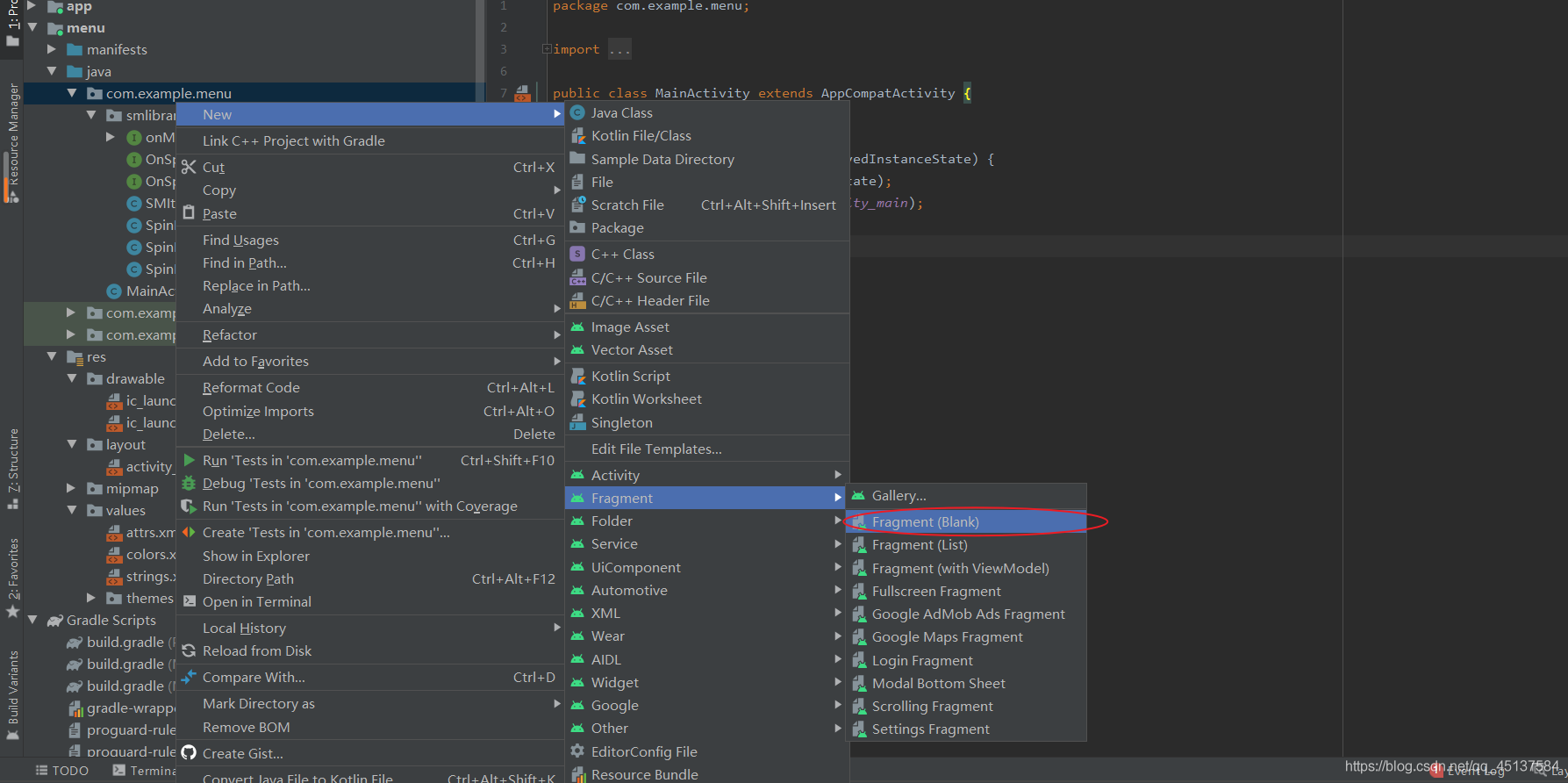Click the Fragment (List) template icon

tap(858, 545)
